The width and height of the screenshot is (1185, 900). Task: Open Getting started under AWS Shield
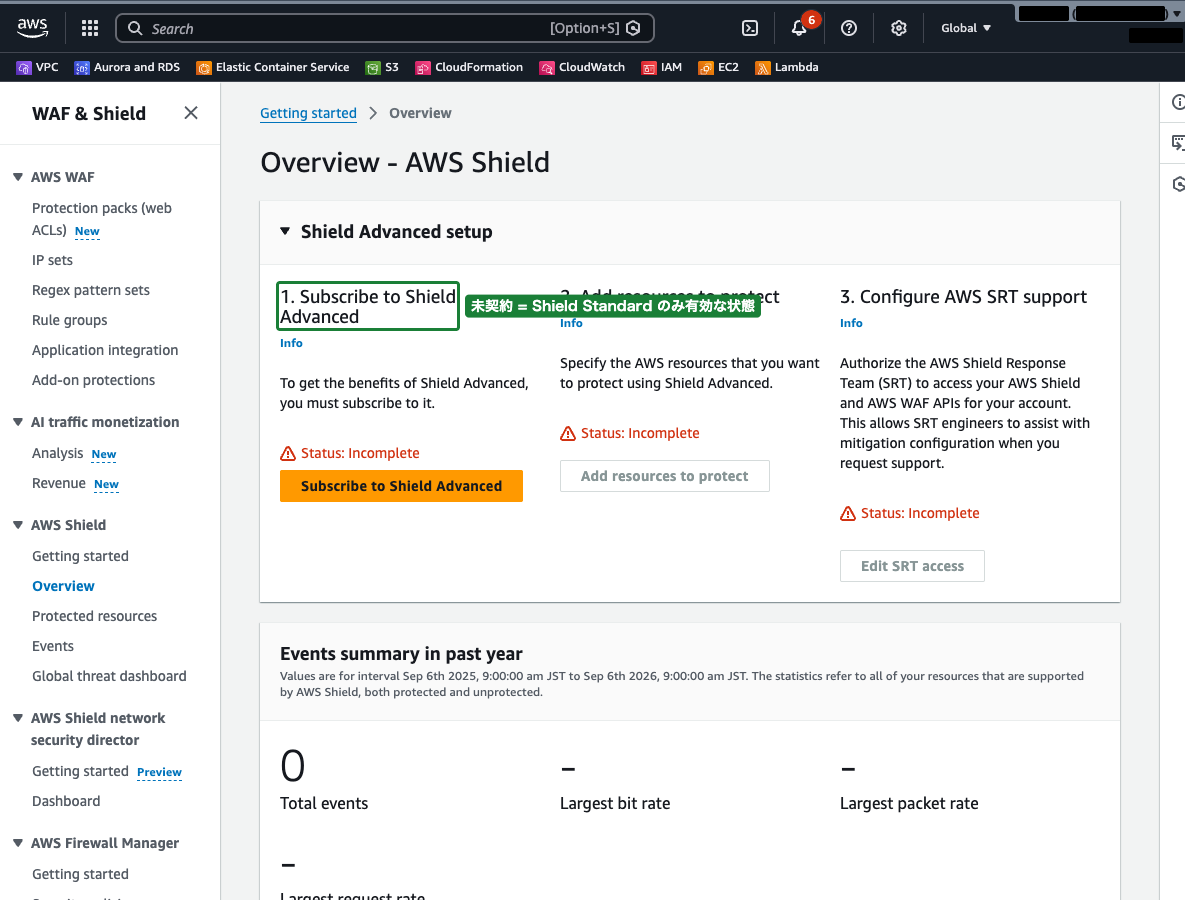click(80, 556)
